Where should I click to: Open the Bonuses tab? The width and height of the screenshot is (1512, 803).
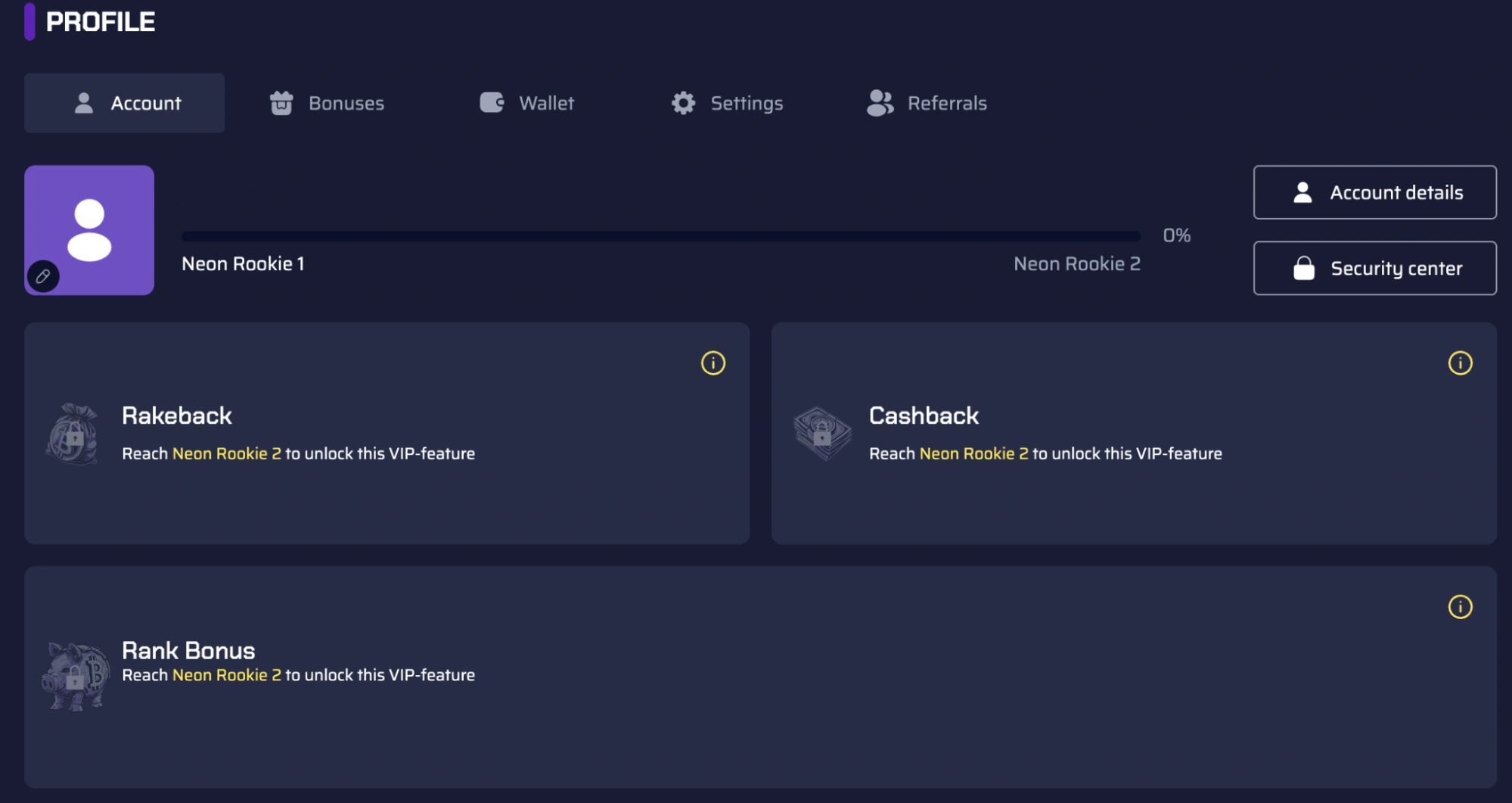(327, 103)
